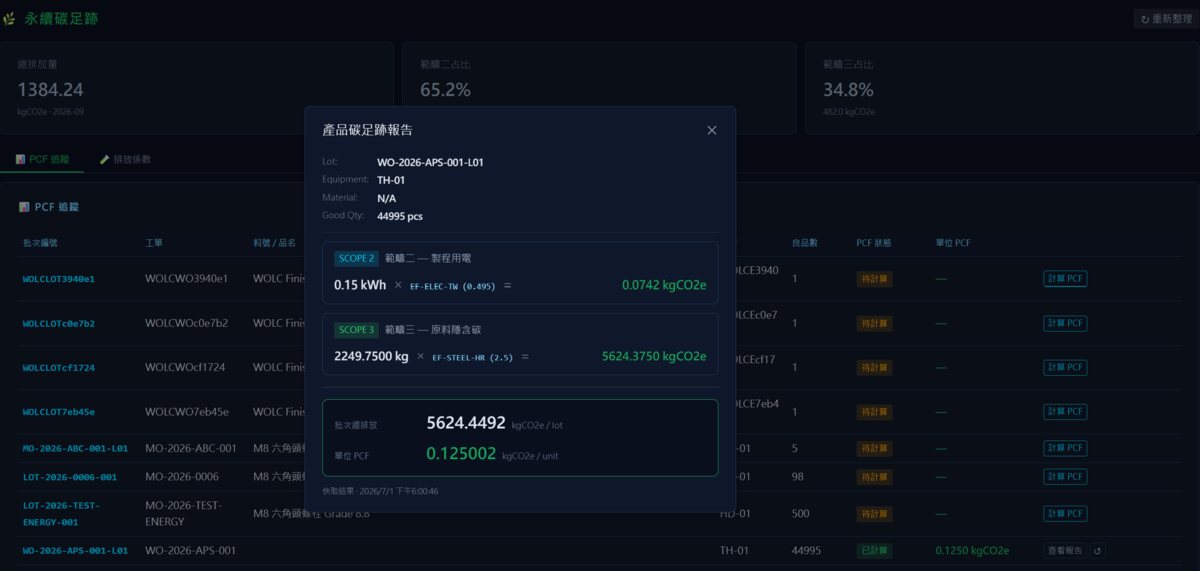Click the 5624.3750 kgCO2e scope 3 result

click(x=654, y=356)
